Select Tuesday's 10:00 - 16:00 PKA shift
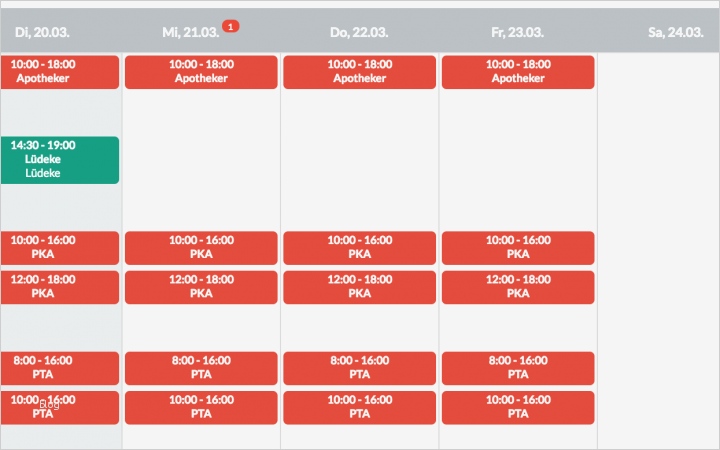The height and width of the screenshot is (450, 720). (x=59, y=248)
